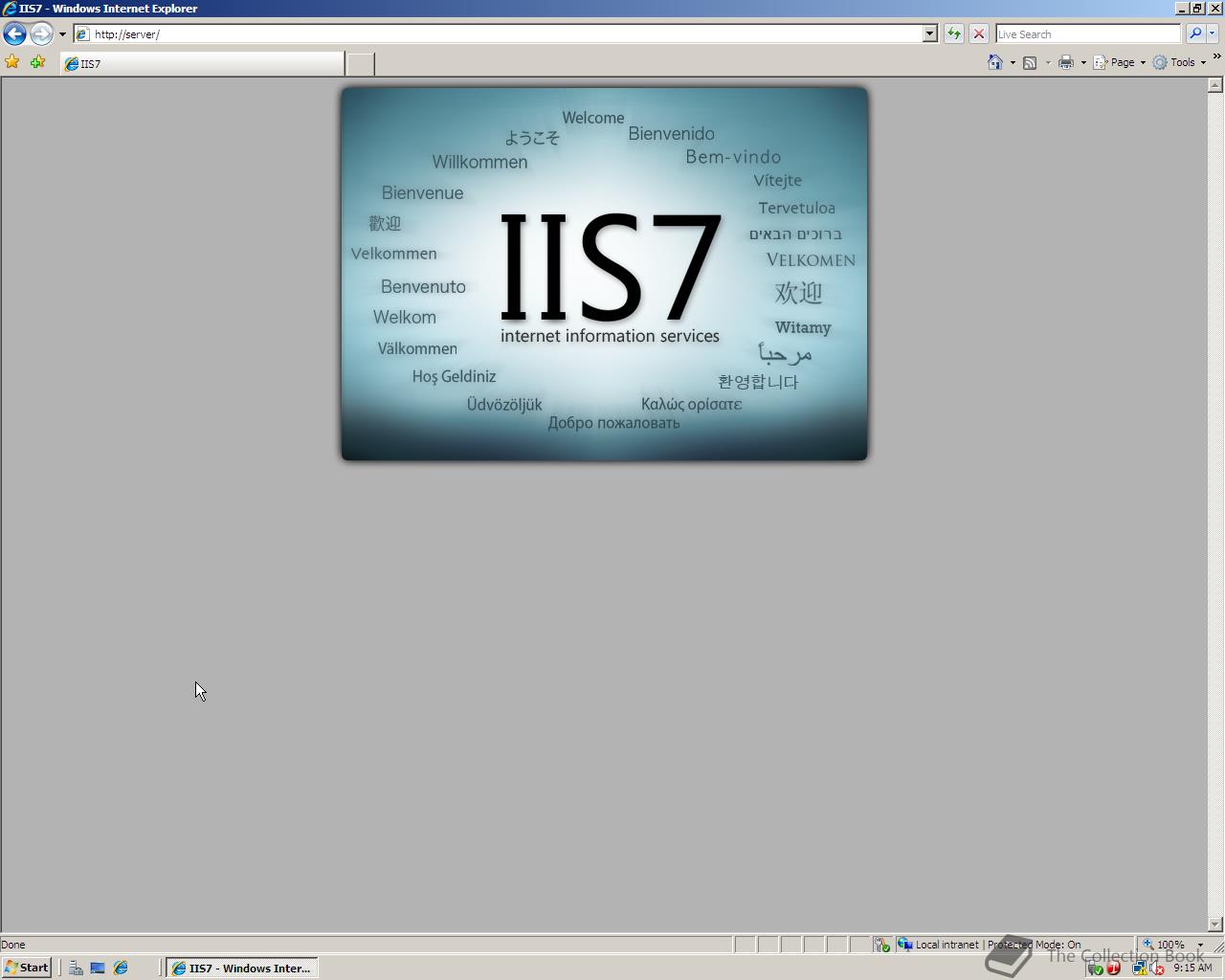Click the vertical scrollbar down arrow

(x=1215, y=924)
